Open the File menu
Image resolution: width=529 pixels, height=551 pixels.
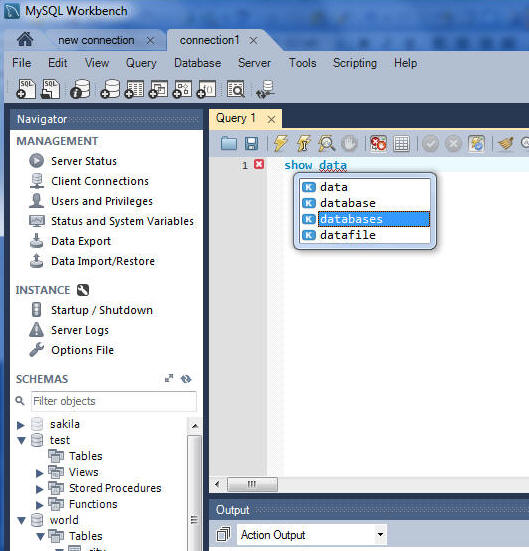tap(21, 63)
